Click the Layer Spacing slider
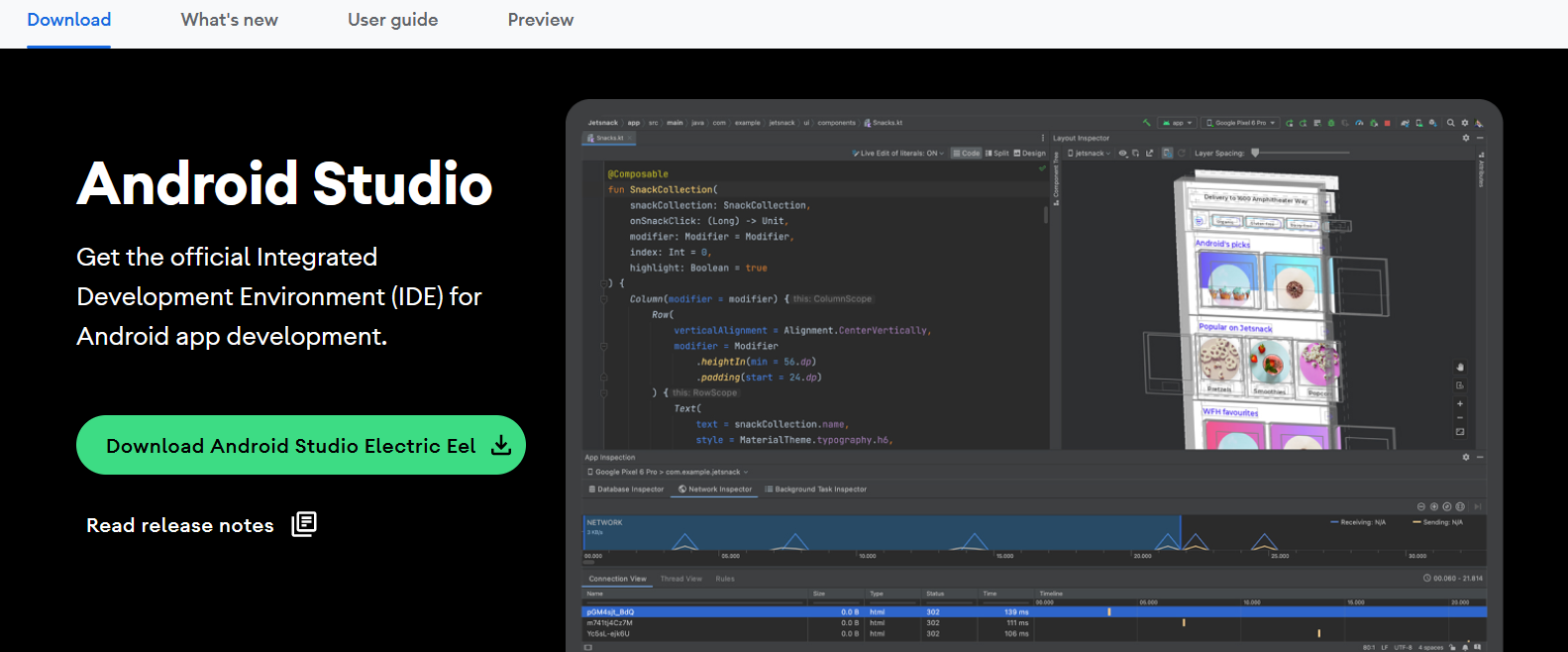The height and width of the screenshot is (652, 1568). point(1301,153)
